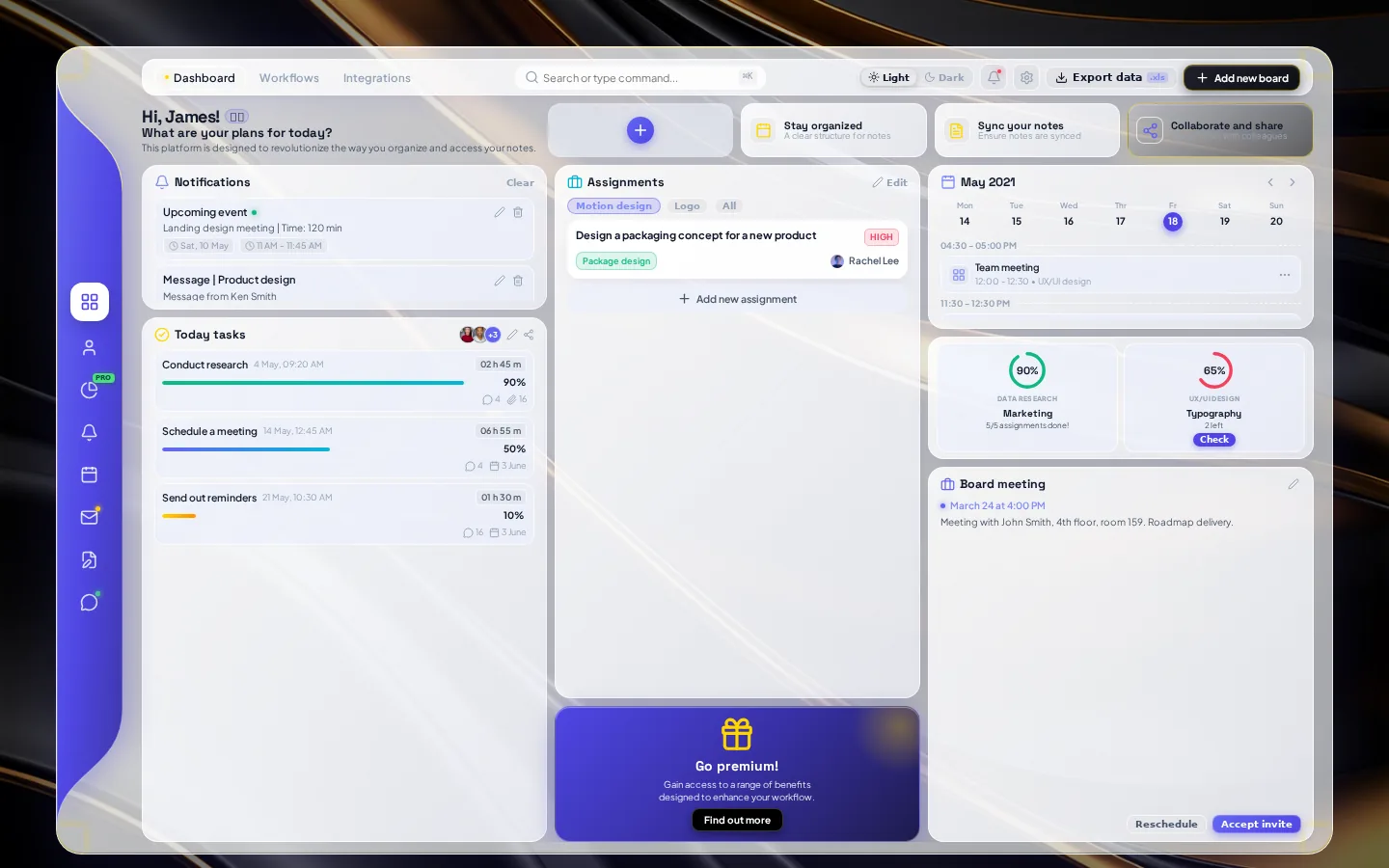This screenshot has height=868, width=1389.
Task: Accept the board meeting invite
Action: (x=1257, y=825)
